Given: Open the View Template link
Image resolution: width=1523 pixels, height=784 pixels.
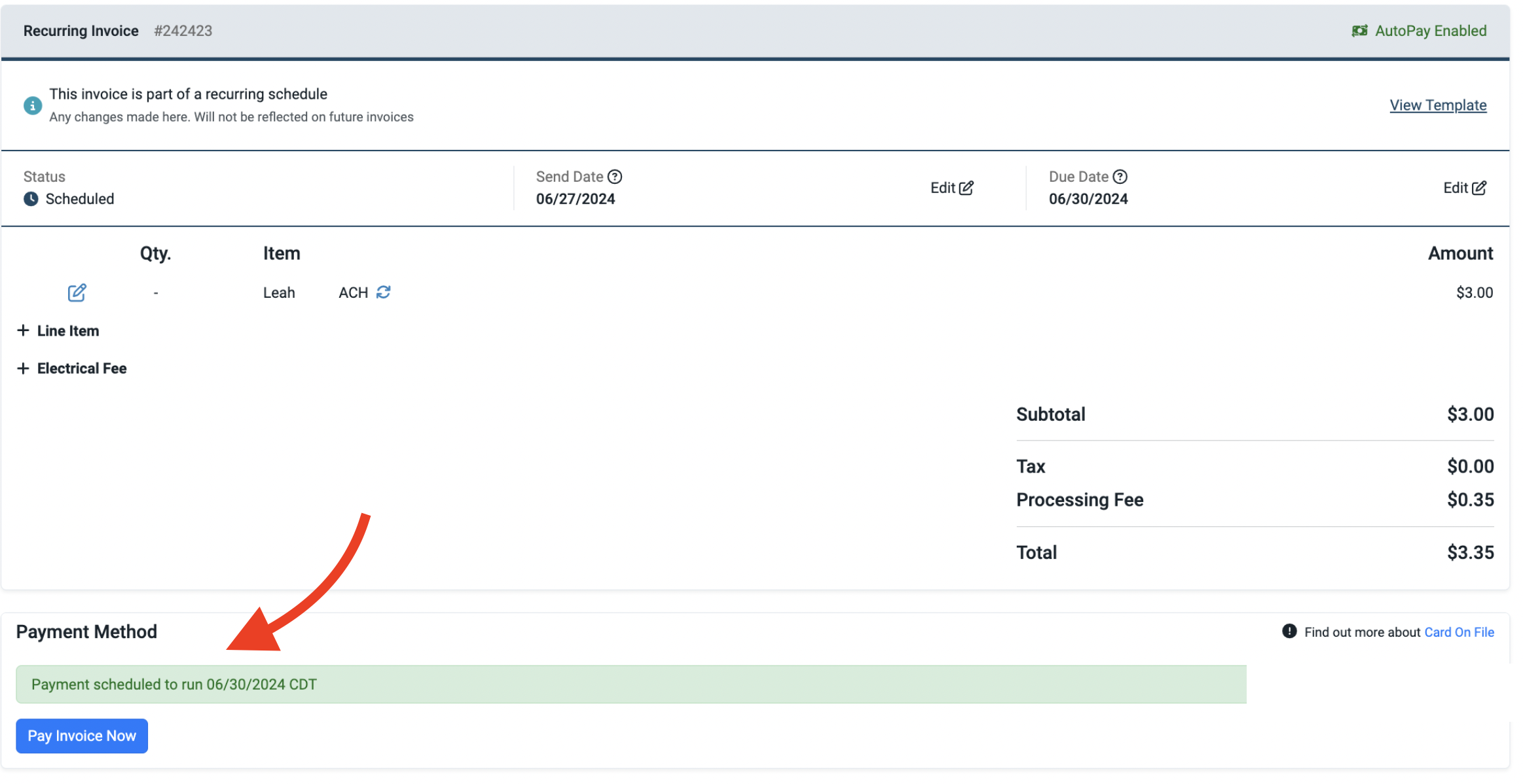Looking at the screenshot, I should click(x=1438, y=105).
